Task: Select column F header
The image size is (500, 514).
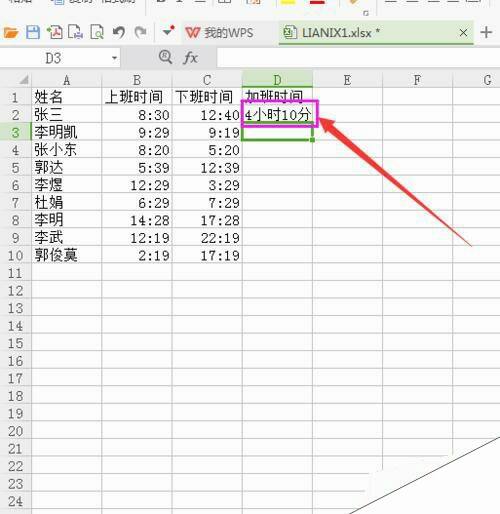Action: pos(417,80)
